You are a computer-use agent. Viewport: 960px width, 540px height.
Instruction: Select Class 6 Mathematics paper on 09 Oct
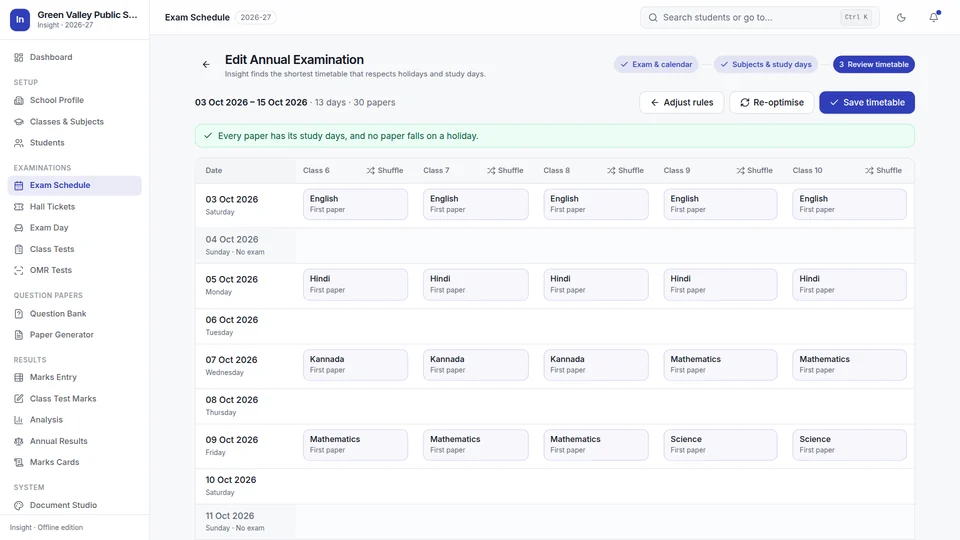pos(355,445)
